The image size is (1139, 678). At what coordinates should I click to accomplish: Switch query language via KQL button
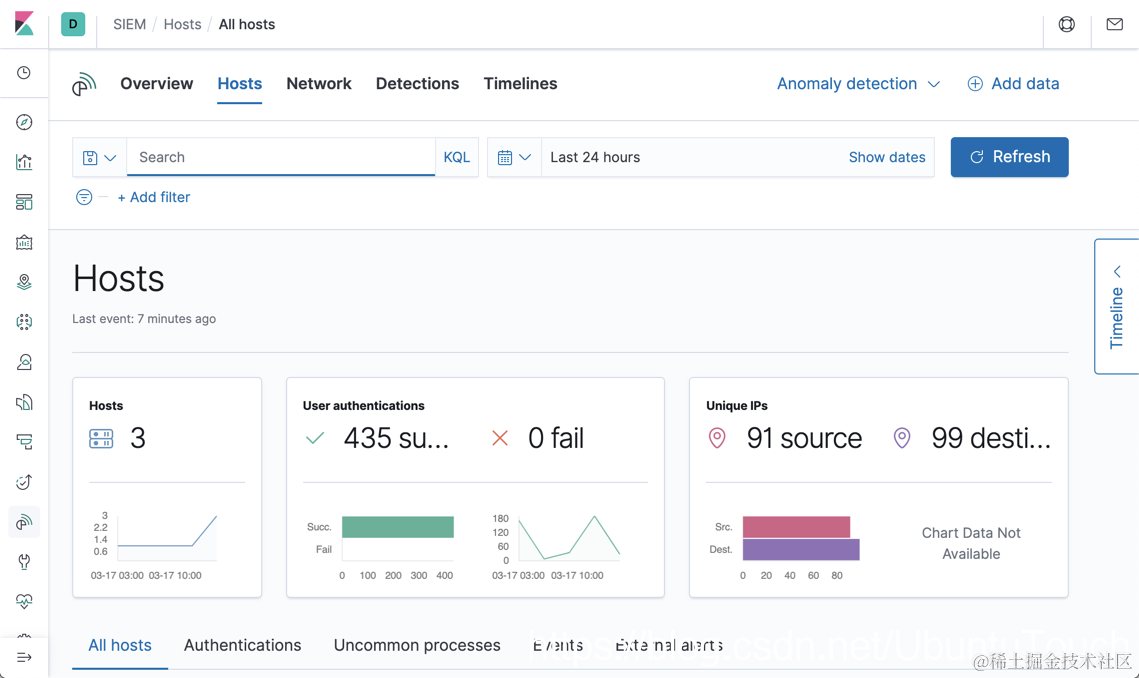(x=457, y=157)
